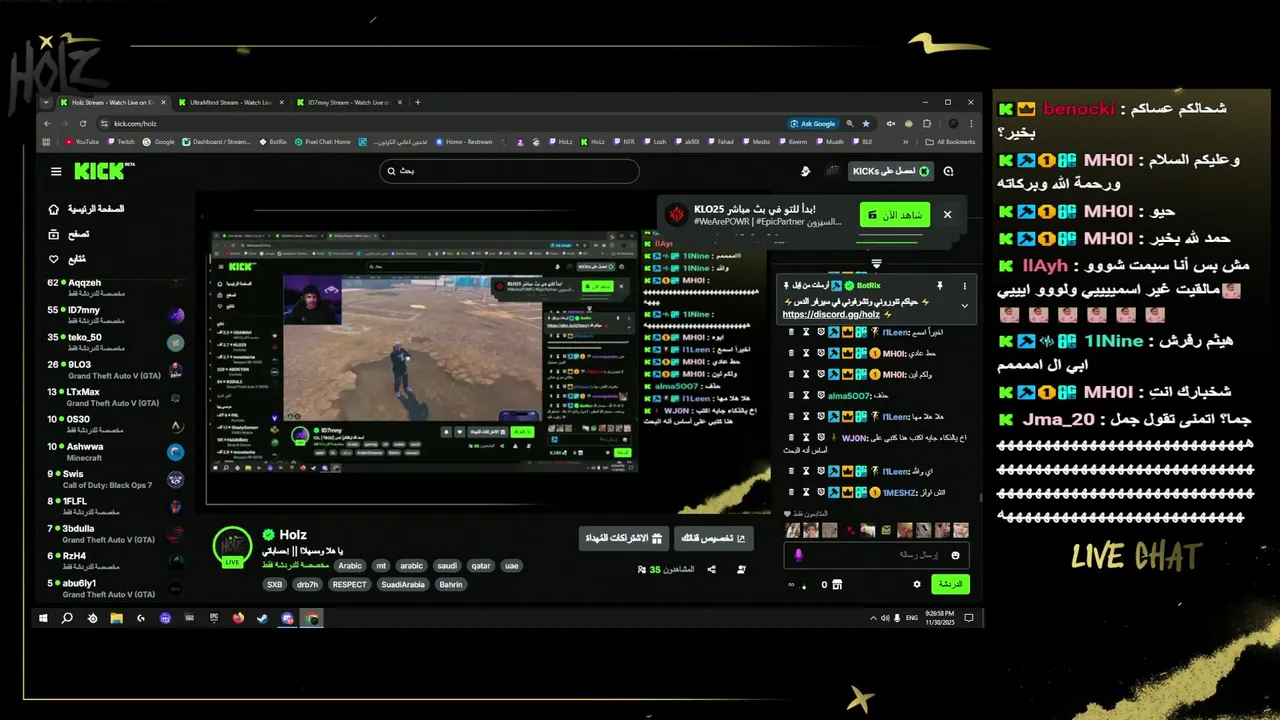
Task: Click the Gift Subs button under the stream
Action: click(623, 538)
